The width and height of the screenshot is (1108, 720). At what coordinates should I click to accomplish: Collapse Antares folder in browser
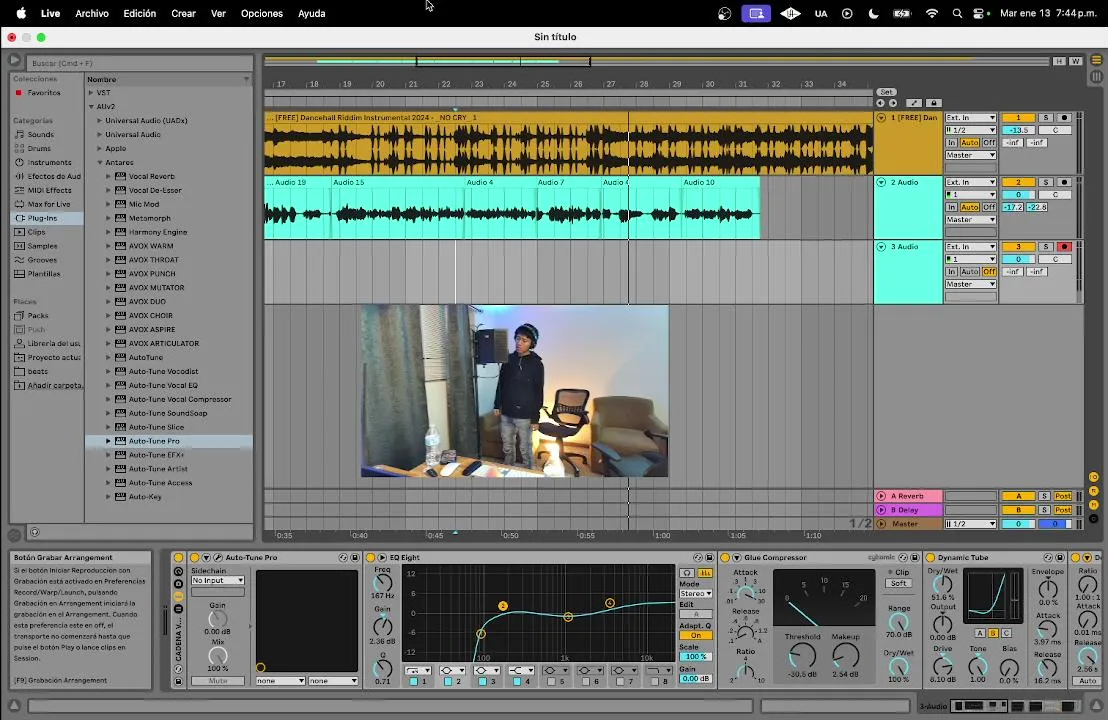[100, 163]
